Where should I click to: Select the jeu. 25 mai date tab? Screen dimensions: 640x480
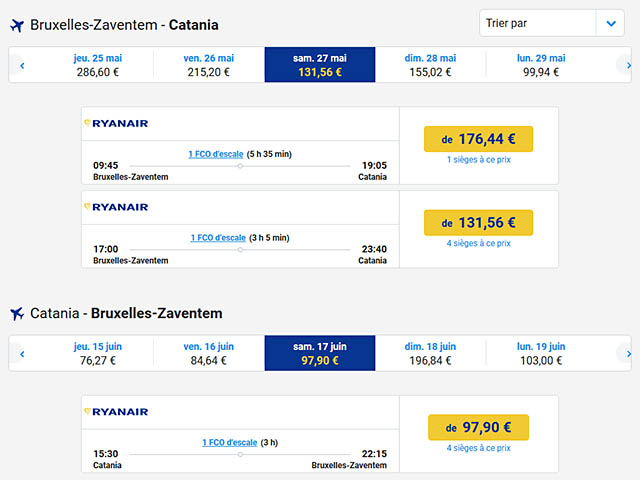pyautogui.click(x=98, y=65)
